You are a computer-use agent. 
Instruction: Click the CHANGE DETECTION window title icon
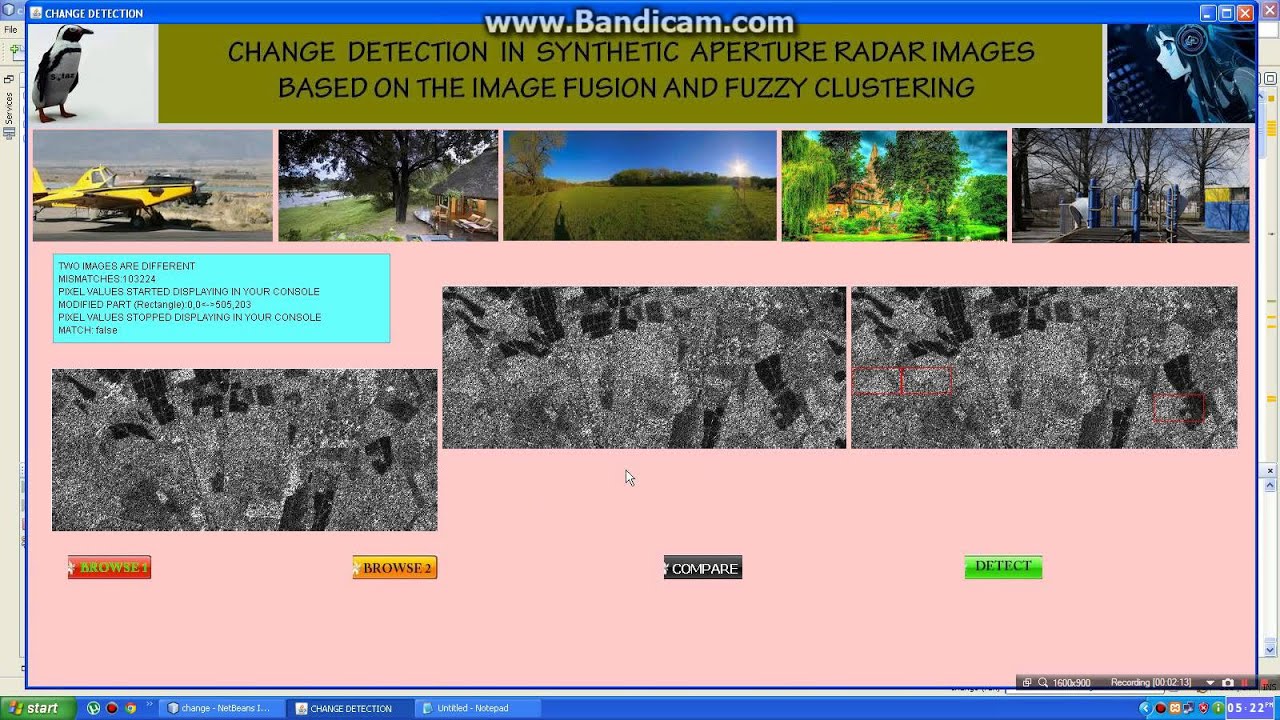coord(36,13)
